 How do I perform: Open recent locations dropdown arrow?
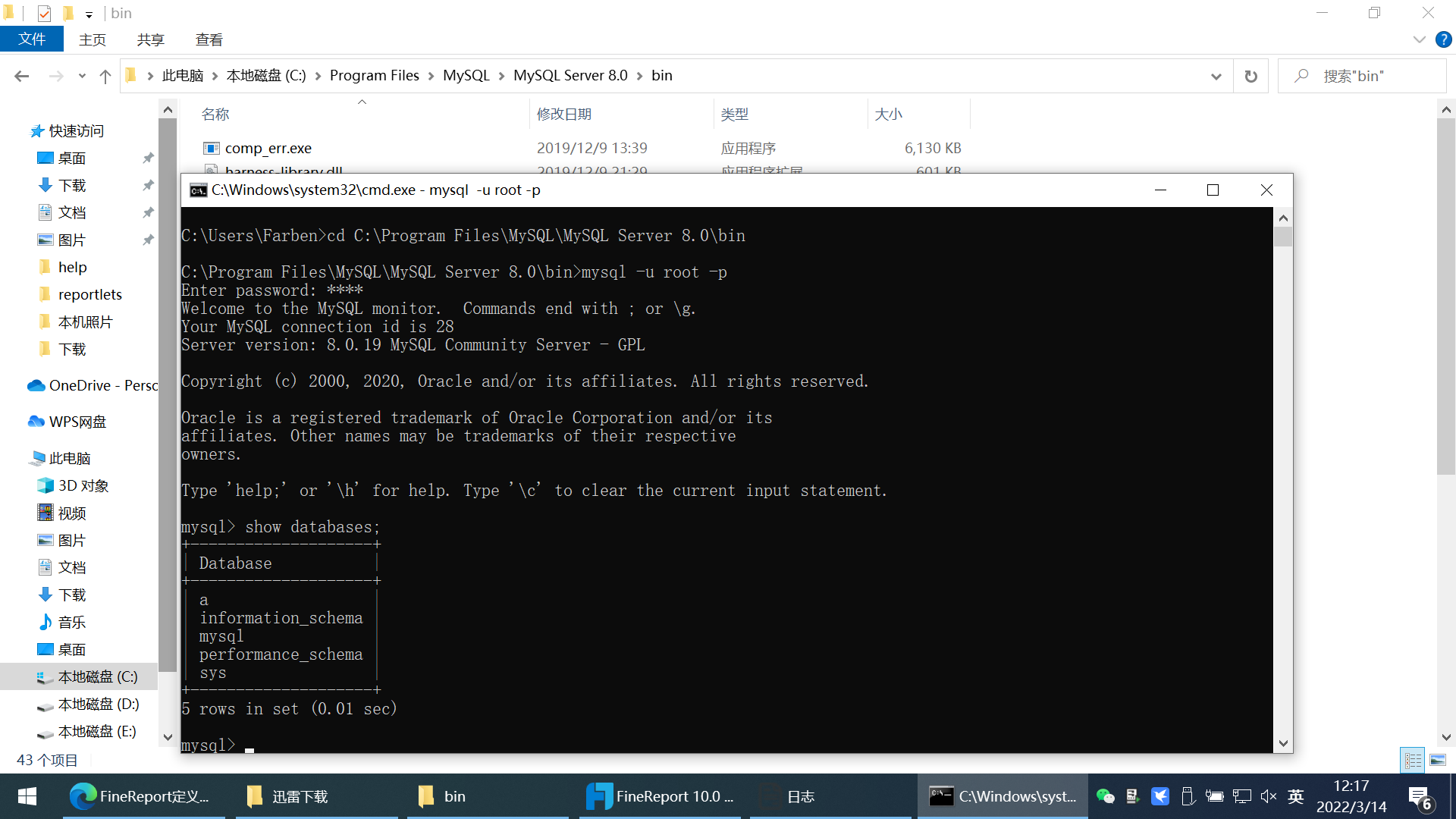click(x=82, y=76)
